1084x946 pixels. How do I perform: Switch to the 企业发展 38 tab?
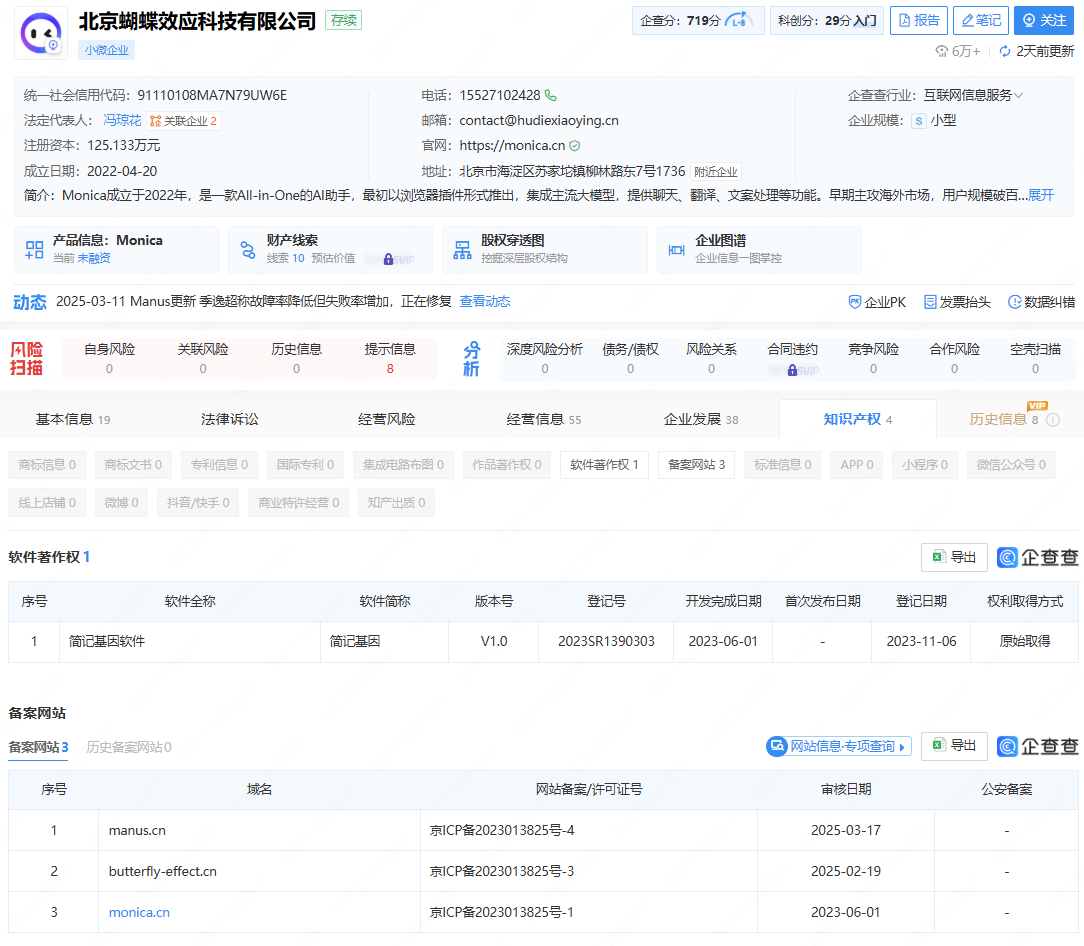[x=701, y=419]
